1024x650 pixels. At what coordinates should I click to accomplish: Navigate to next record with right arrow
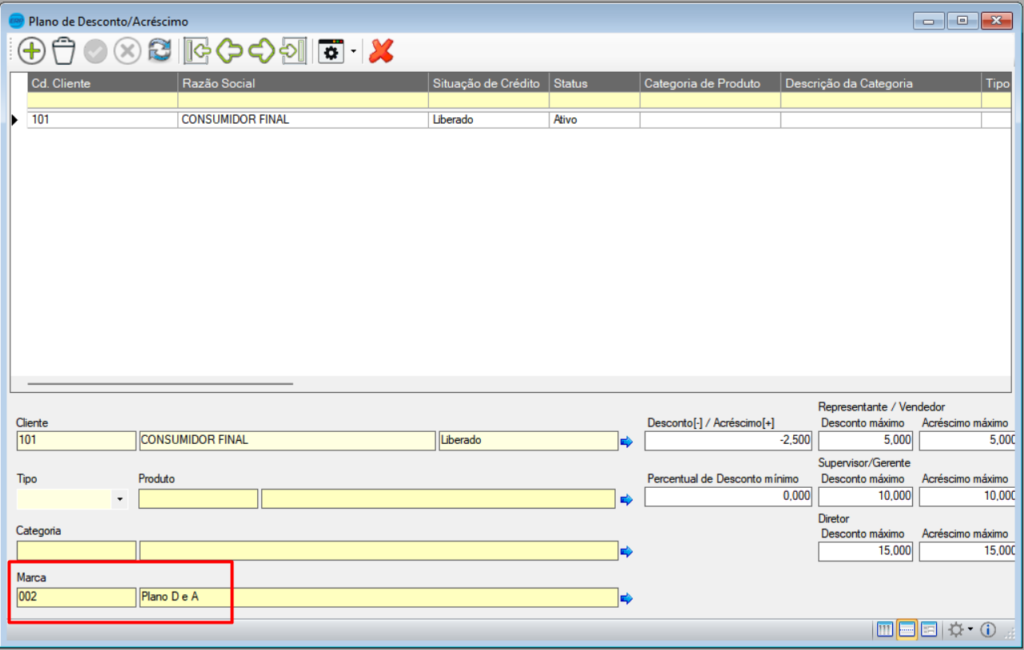pos(261,51)
